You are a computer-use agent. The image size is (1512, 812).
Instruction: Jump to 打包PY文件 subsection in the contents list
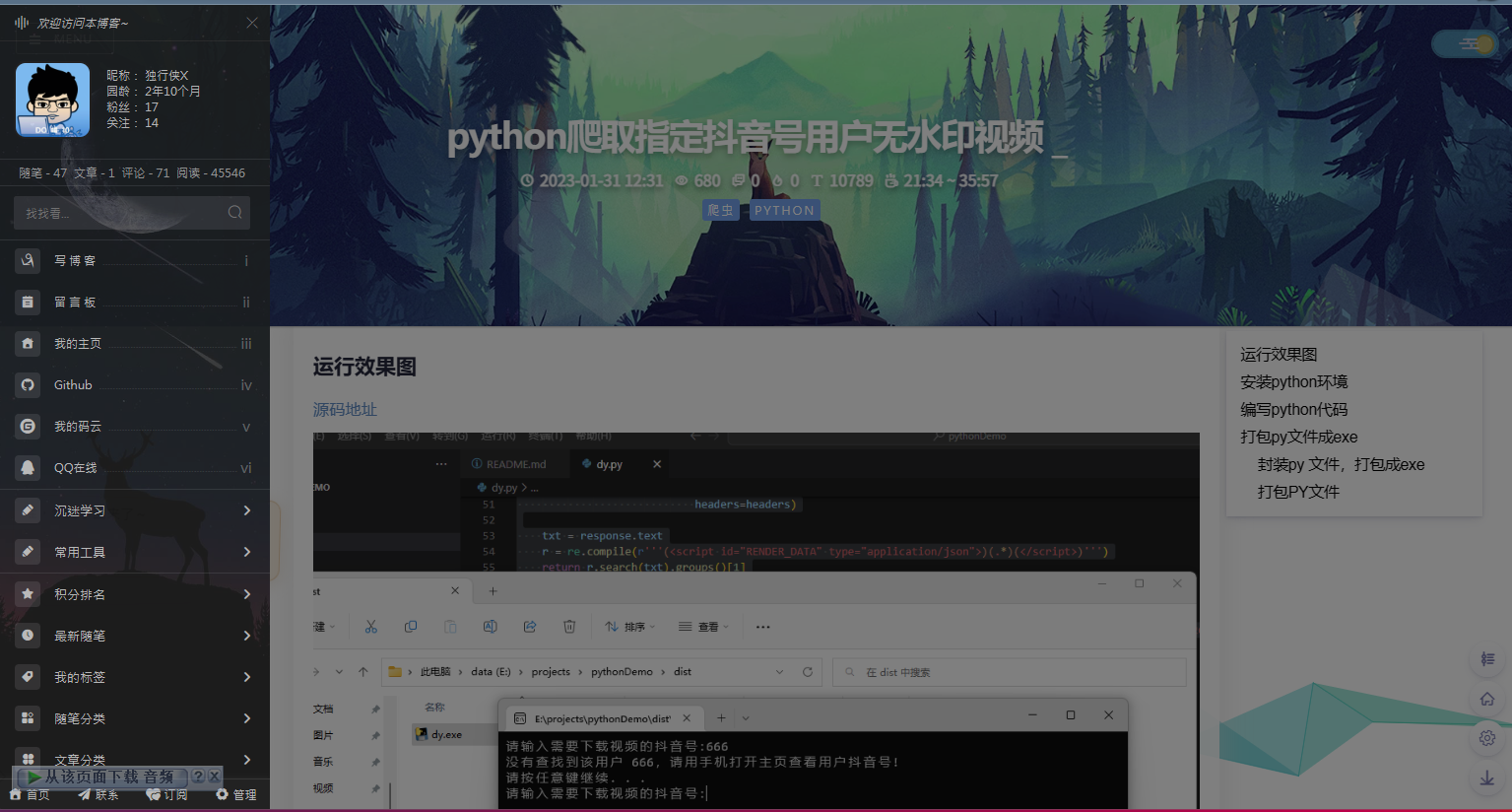pos(1298,492)
